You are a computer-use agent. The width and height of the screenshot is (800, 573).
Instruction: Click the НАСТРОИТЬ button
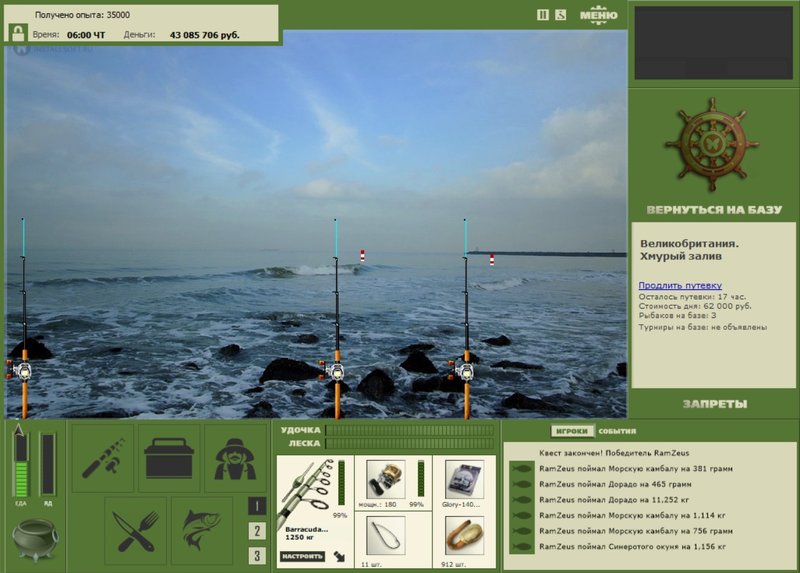point(302,556)
